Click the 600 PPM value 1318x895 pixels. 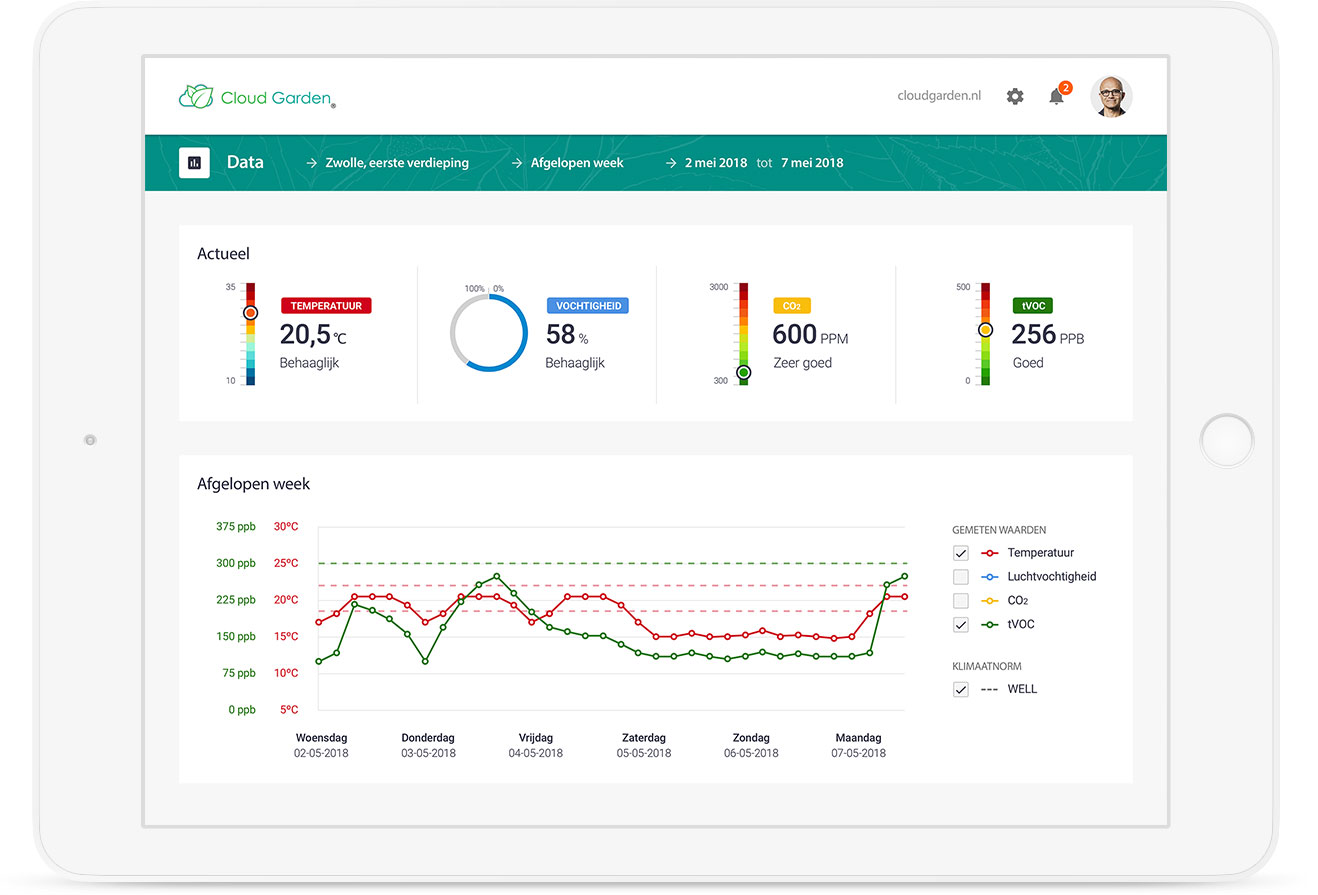point(810,335)
